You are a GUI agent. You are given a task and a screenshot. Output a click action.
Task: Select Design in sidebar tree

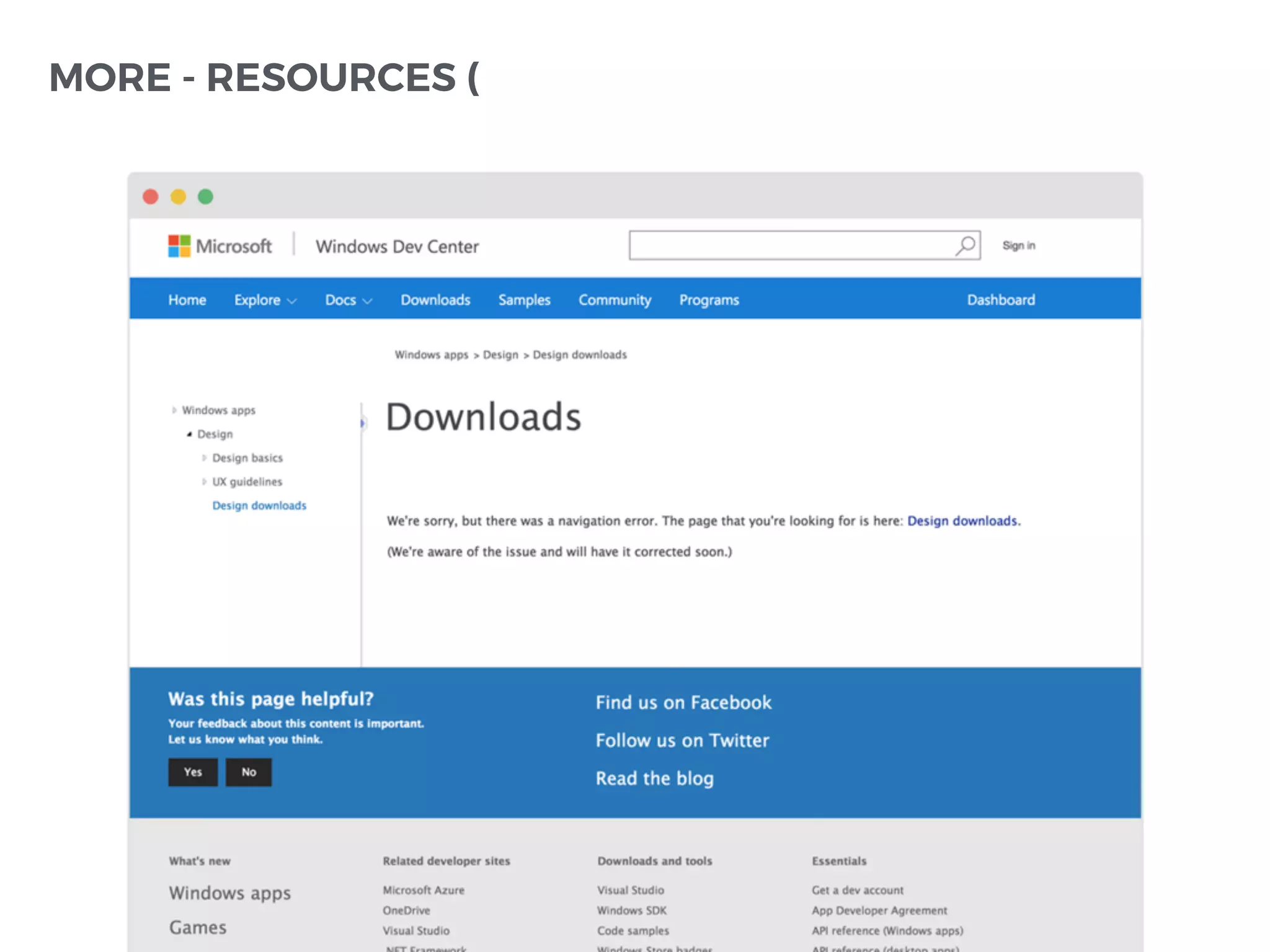click(215, 434)
